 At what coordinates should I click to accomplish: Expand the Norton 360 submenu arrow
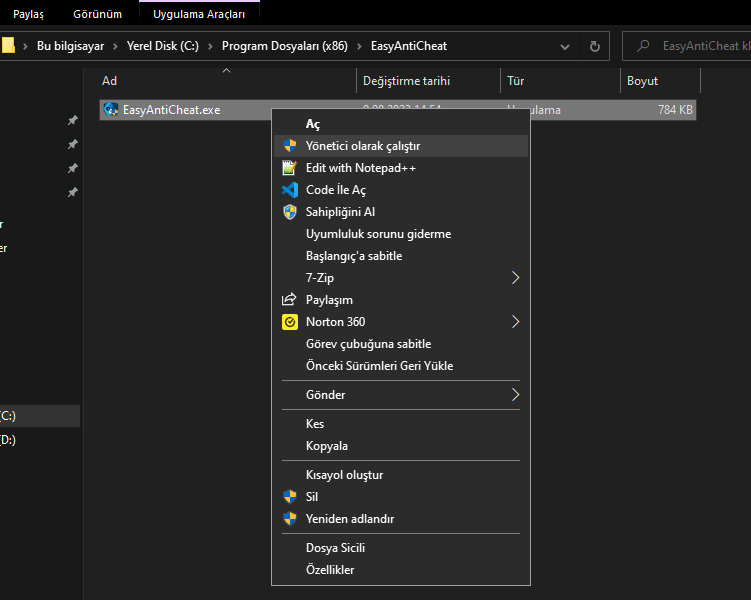(516, 322)
